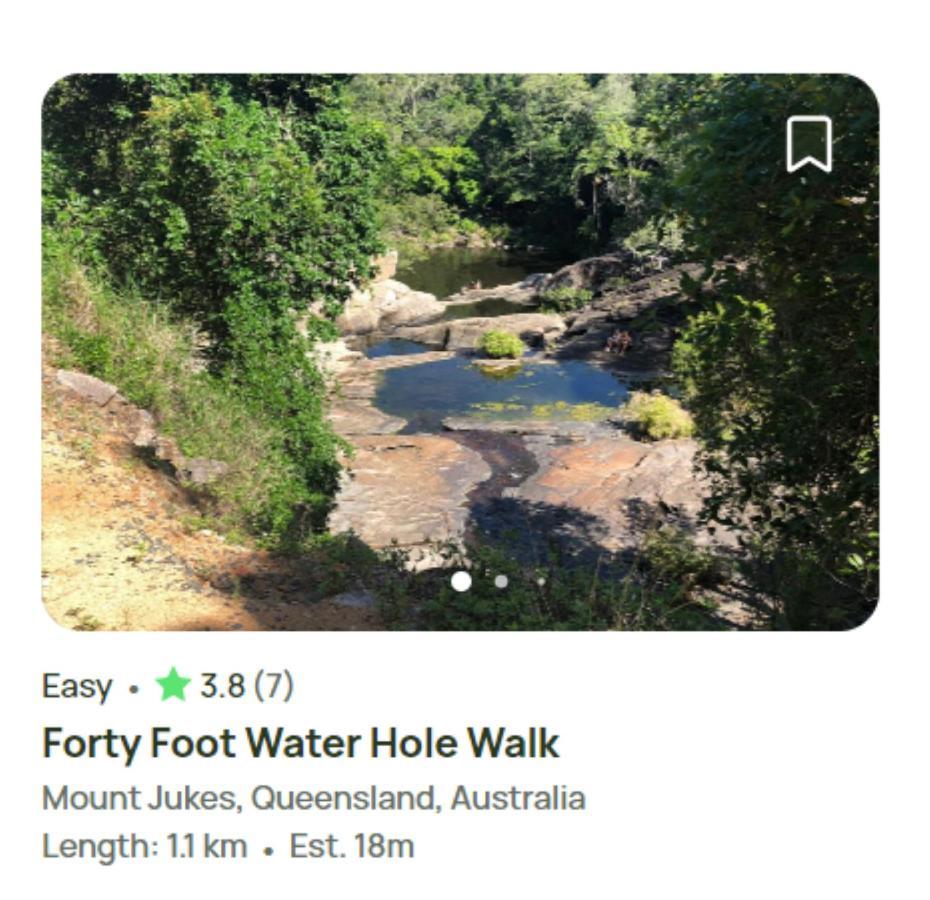Open the water hole trail photo
The width and height of the screenshot is (930, 900).
point(460,352)
